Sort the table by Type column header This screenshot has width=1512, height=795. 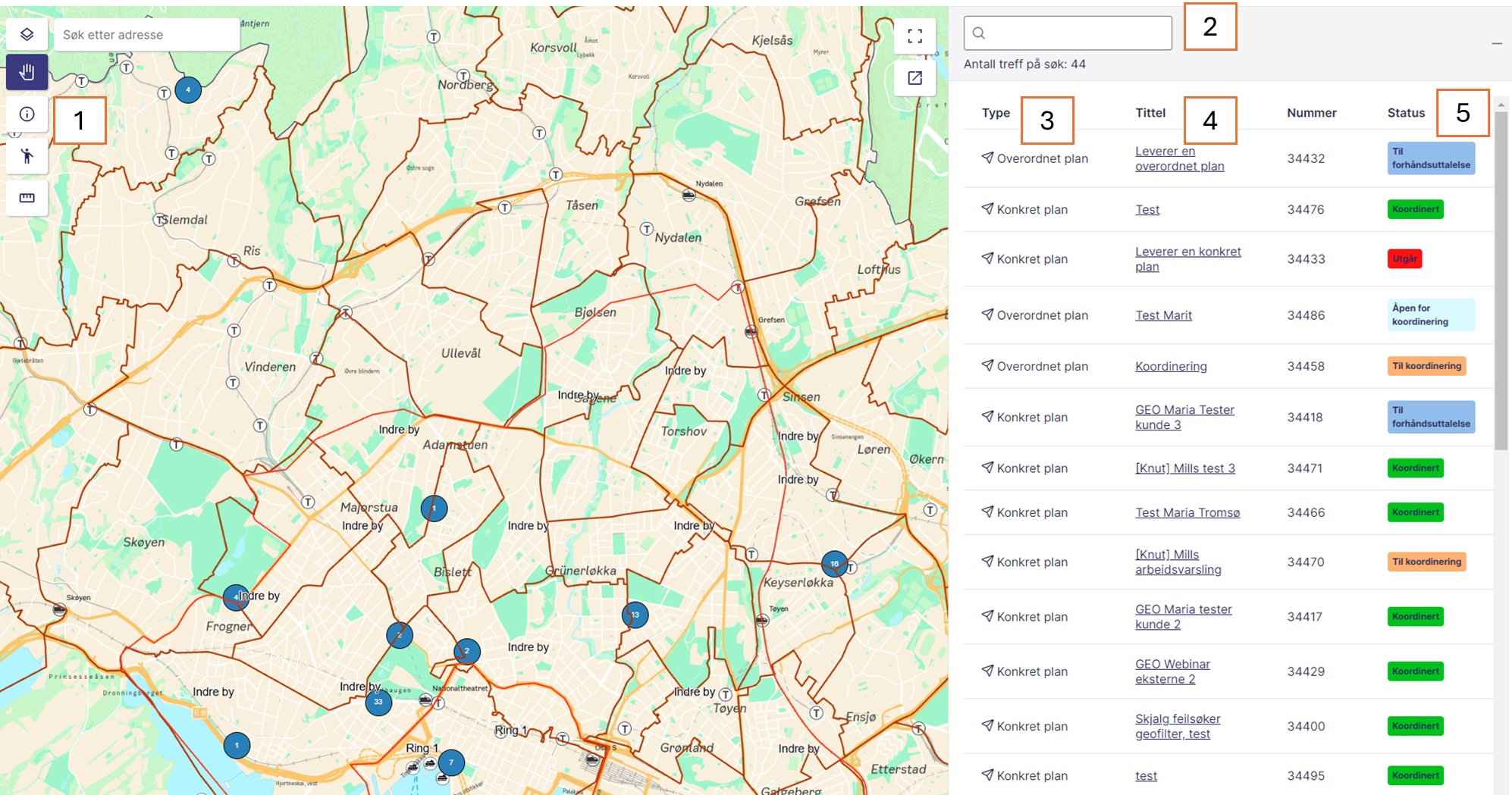[x=996, y=113]
